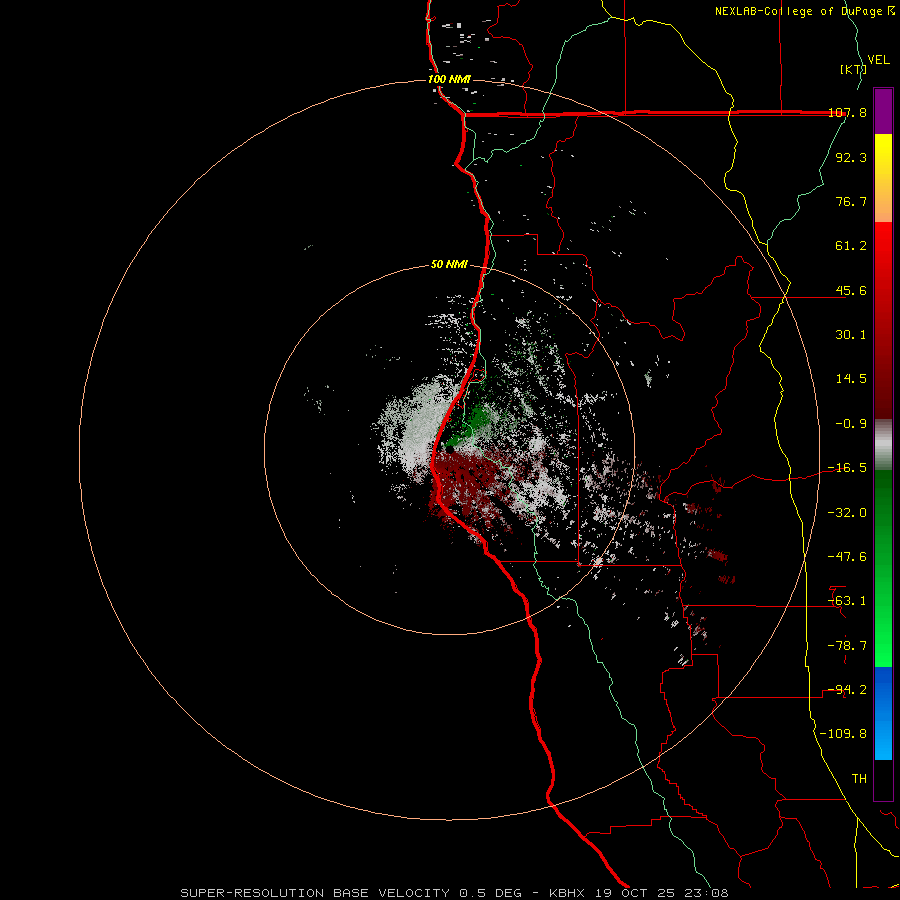Click the -78.7 velocity scale value
Screen dimensions: 900x900
[847, 646]
